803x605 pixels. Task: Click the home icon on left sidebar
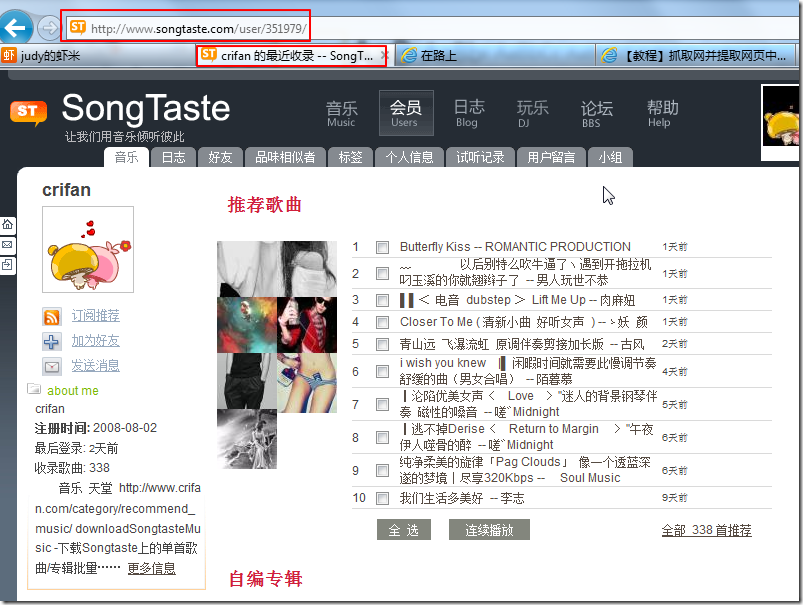click(8, 224)
